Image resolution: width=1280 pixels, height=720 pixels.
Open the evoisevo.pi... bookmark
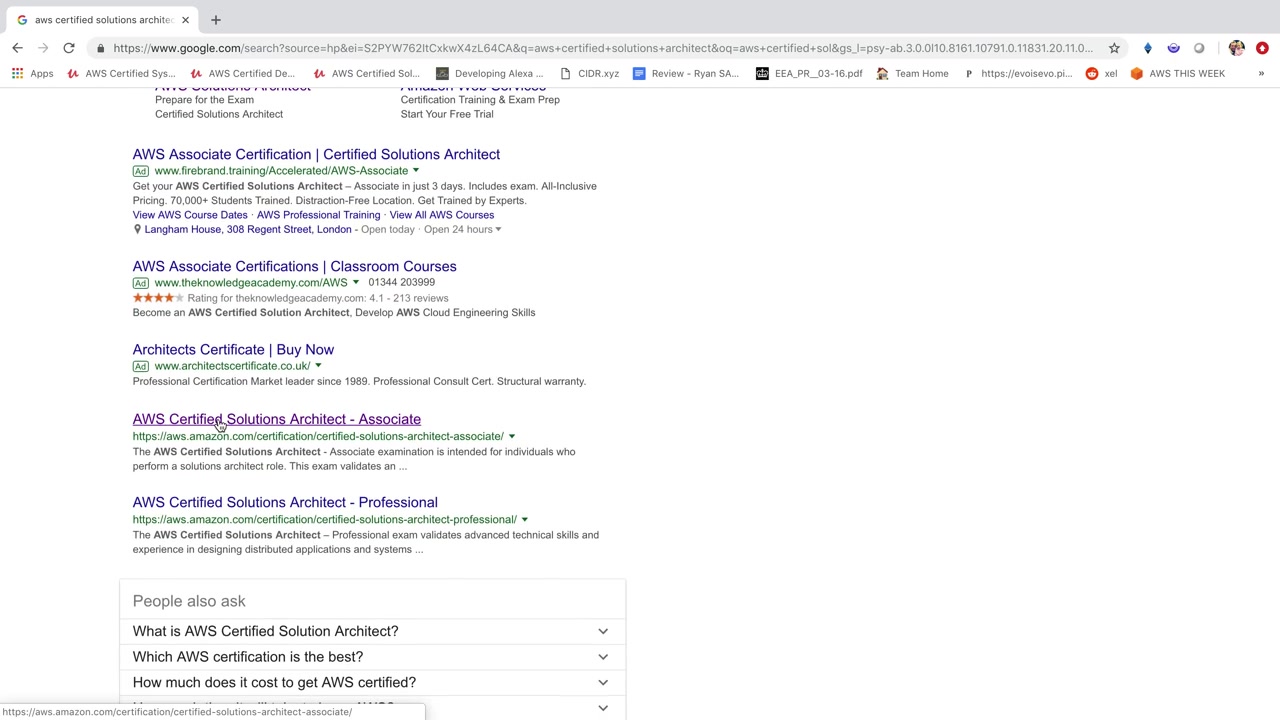click(1017, 73)
